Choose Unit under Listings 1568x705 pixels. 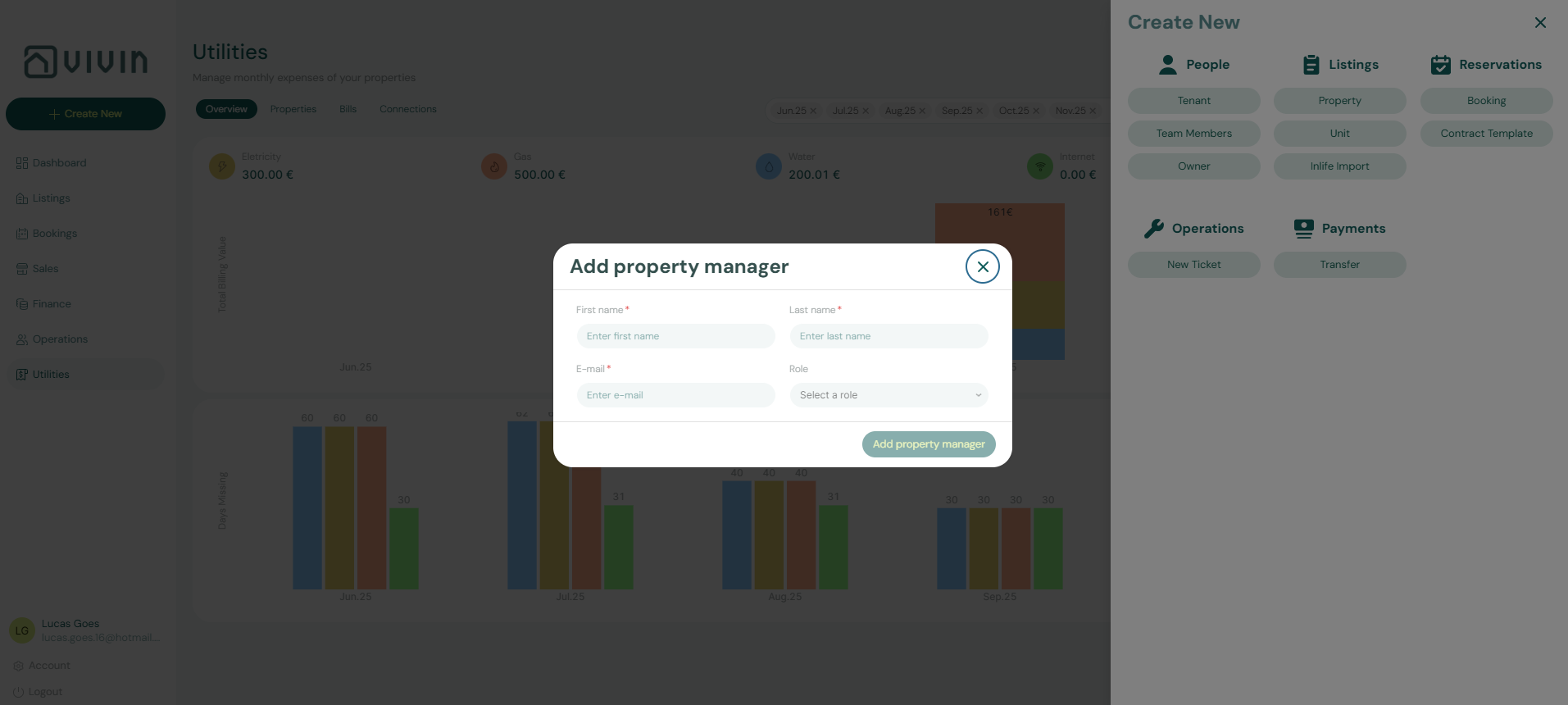(x=1340, y=134)
